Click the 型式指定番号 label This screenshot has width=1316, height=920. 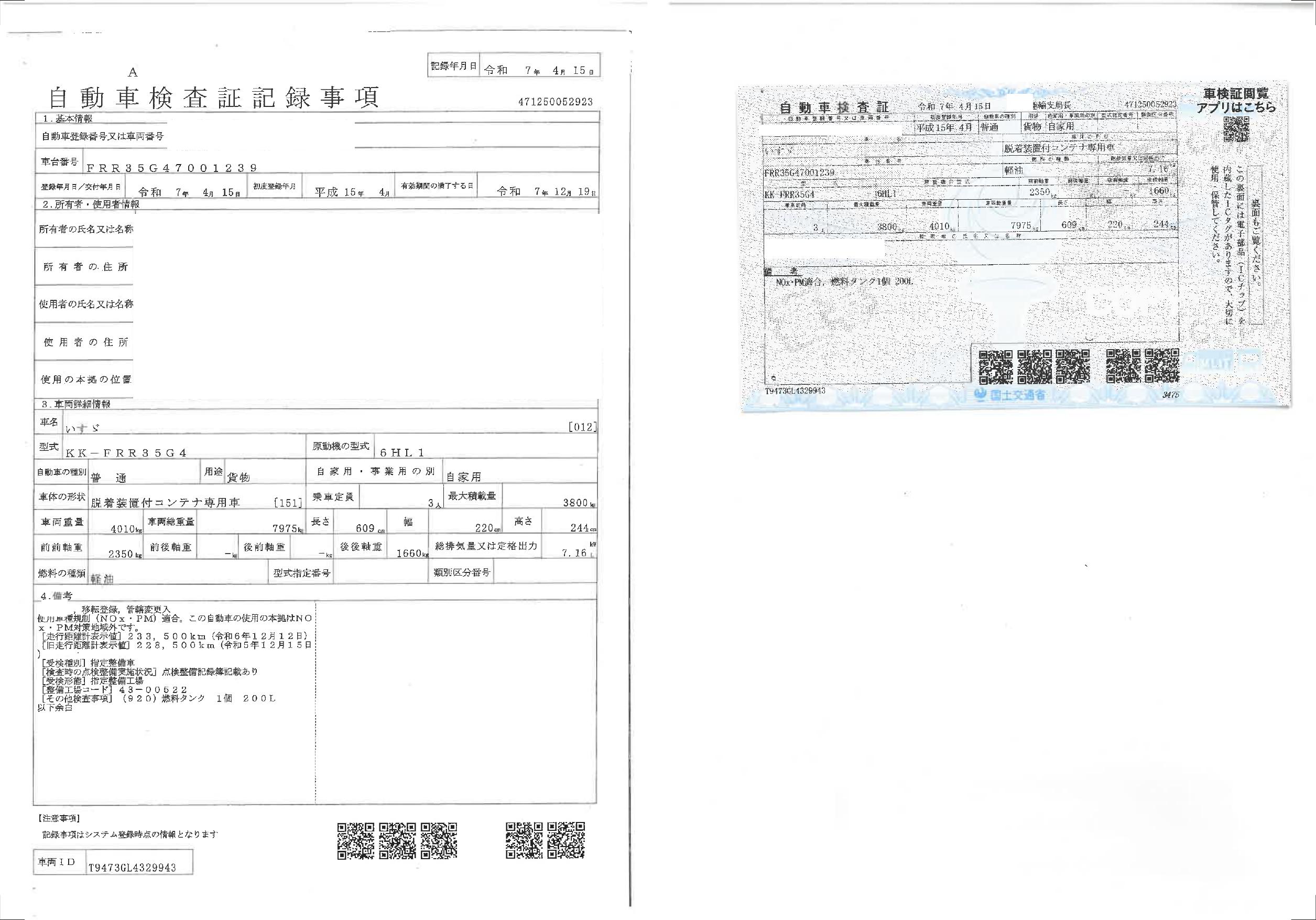(x=301, y=572)
